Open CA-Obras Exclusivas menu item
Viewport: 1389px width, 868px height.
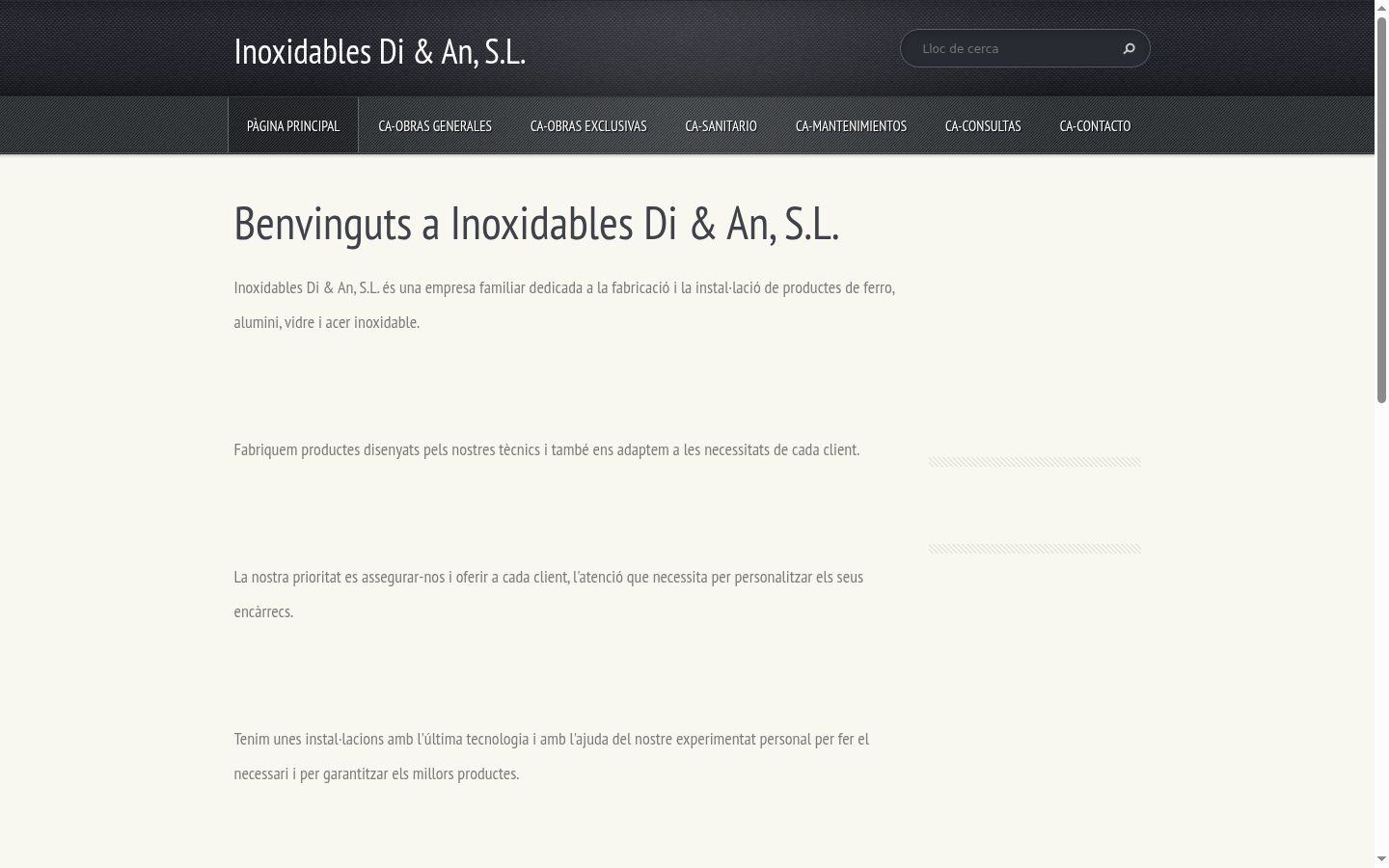pyautogui.click(x=588, y=125)
